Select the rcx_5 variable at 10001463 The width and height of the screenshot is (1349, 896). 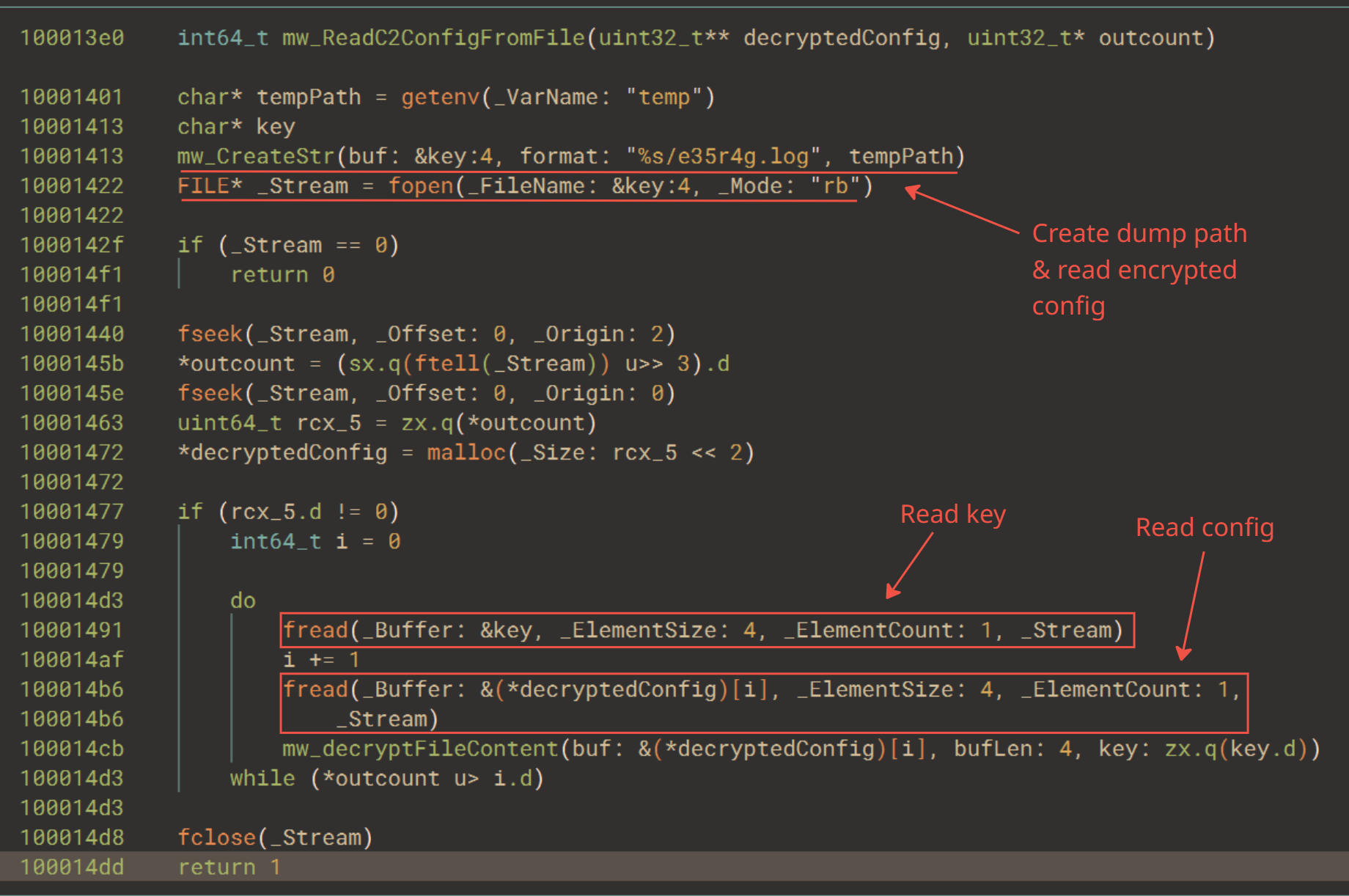[328, 422]
